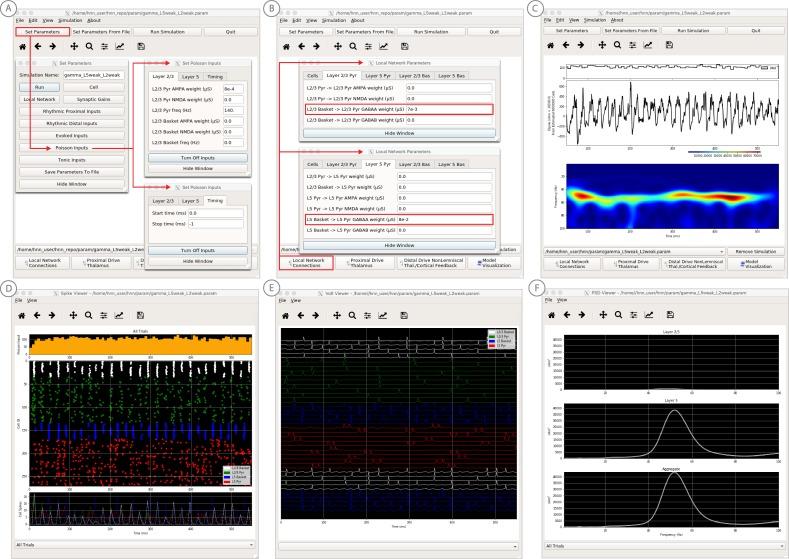789x559 pixels.
Task: Click Poisson Inputs button in Set Parameters dialog
Action: tap(72, 148)
